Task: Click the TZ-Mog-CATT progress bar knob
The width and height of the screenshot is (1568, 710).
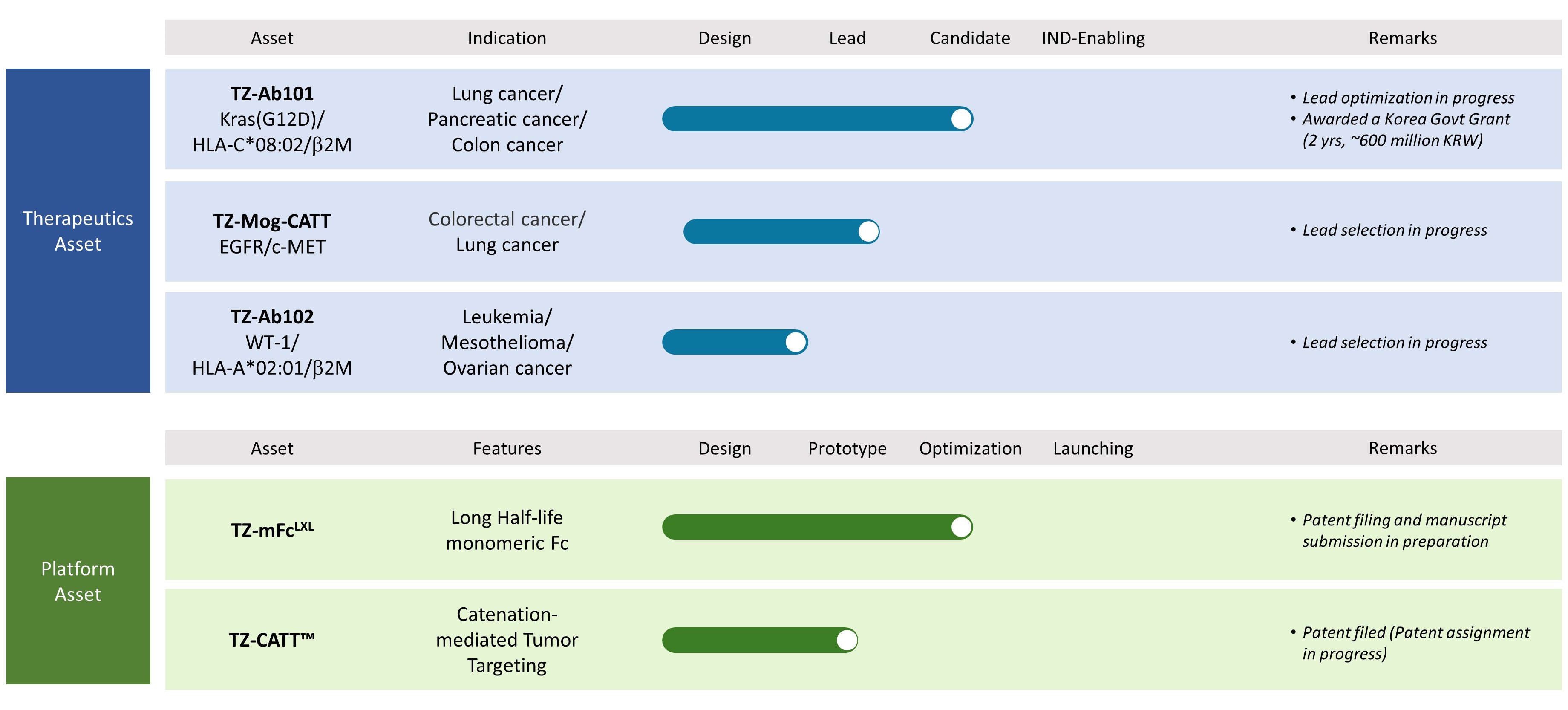Action: pyautogui.click(x=868, y=231)
